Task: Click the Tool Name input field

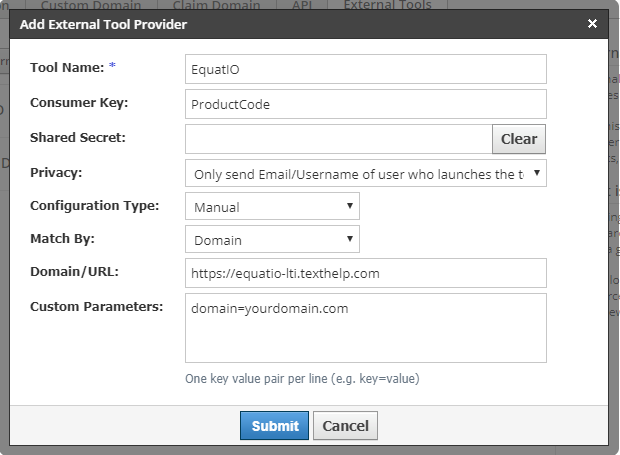Action: click(366, 69)
